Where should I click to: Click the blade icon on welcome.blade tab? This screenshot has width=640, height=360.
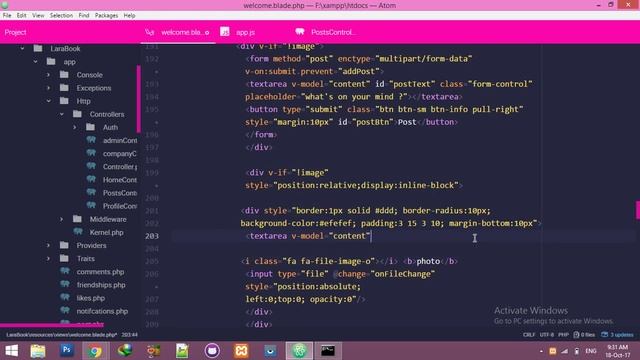tap(150, 32)
